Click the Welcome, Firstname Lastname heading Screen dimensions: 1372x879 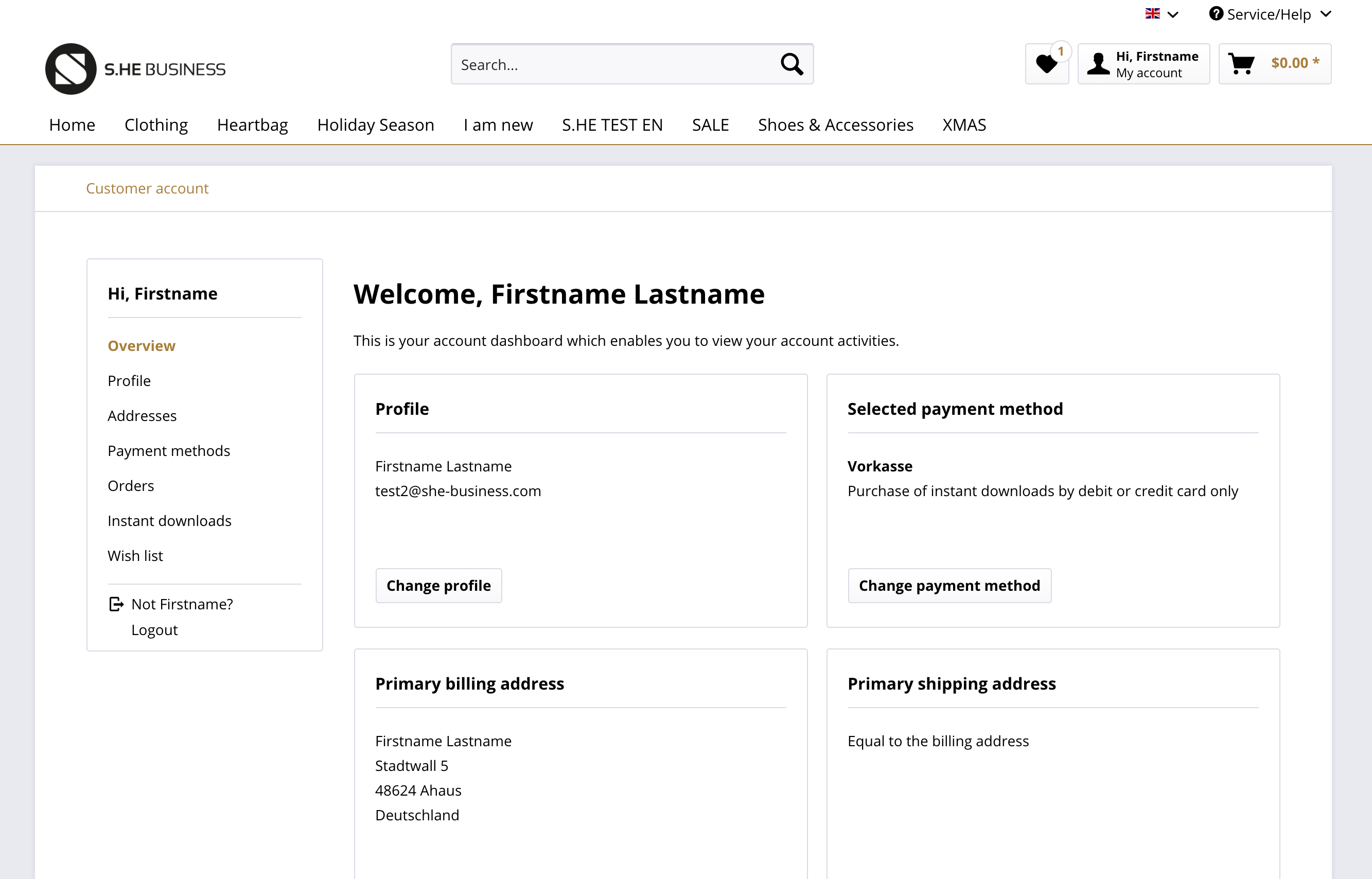click(x=559, y=294)
